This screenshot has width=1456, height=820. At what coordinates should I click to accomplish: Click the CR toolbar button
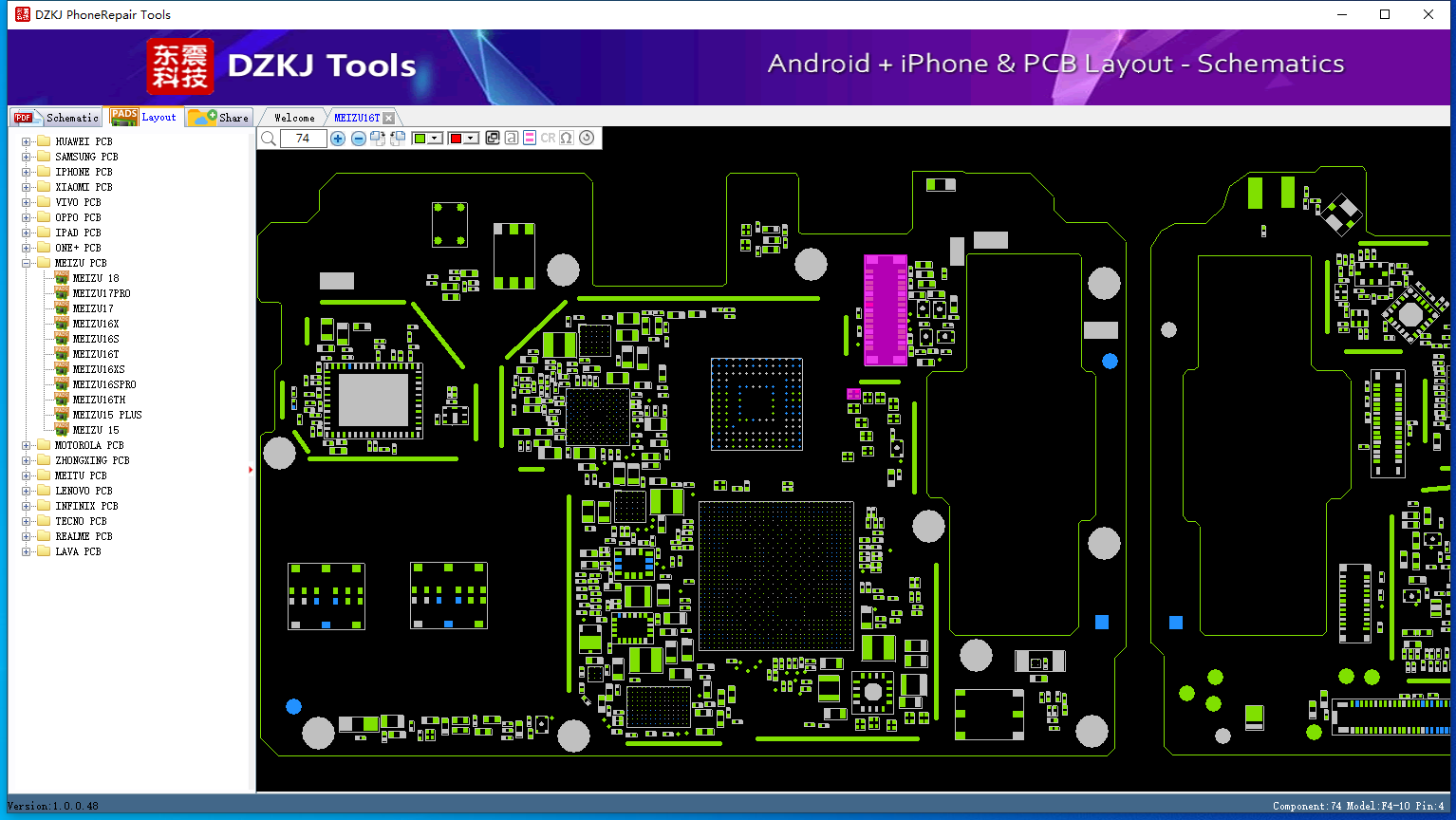tap(548, 139)
